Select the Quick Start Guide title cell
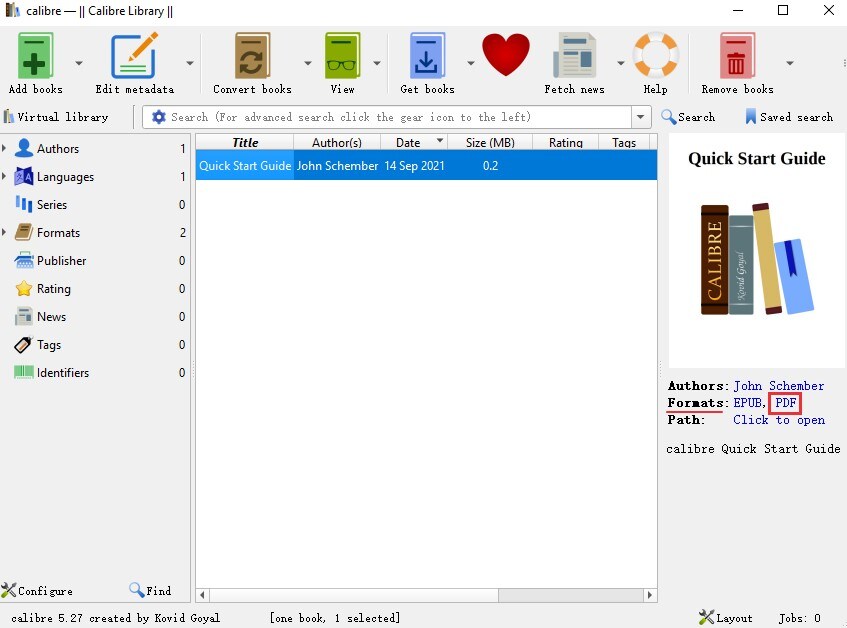 (245, 165)
